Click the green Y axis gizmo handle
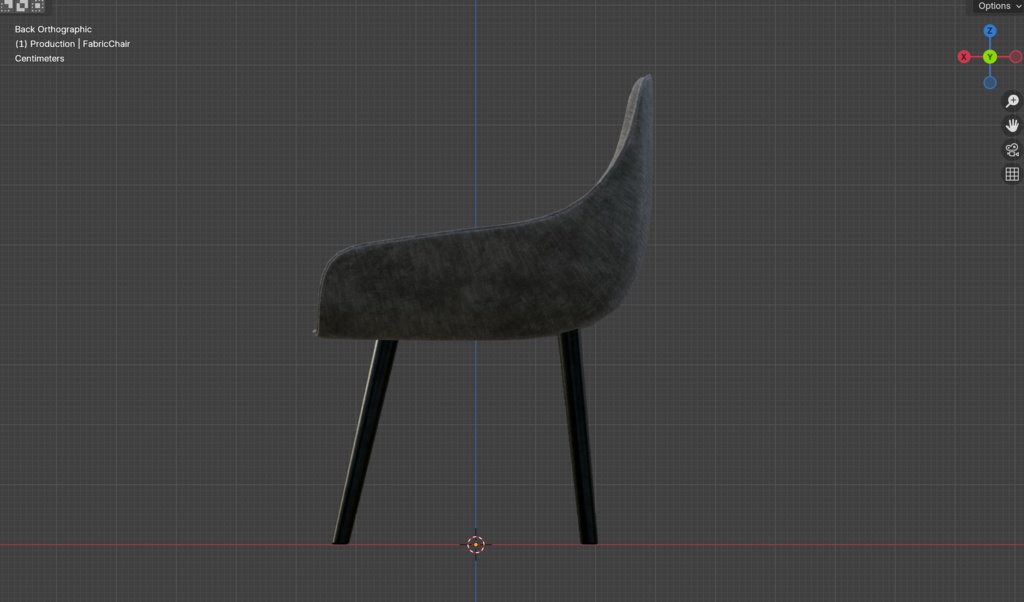The width and height of the screenshot is (1024, 602). [989, 57]
